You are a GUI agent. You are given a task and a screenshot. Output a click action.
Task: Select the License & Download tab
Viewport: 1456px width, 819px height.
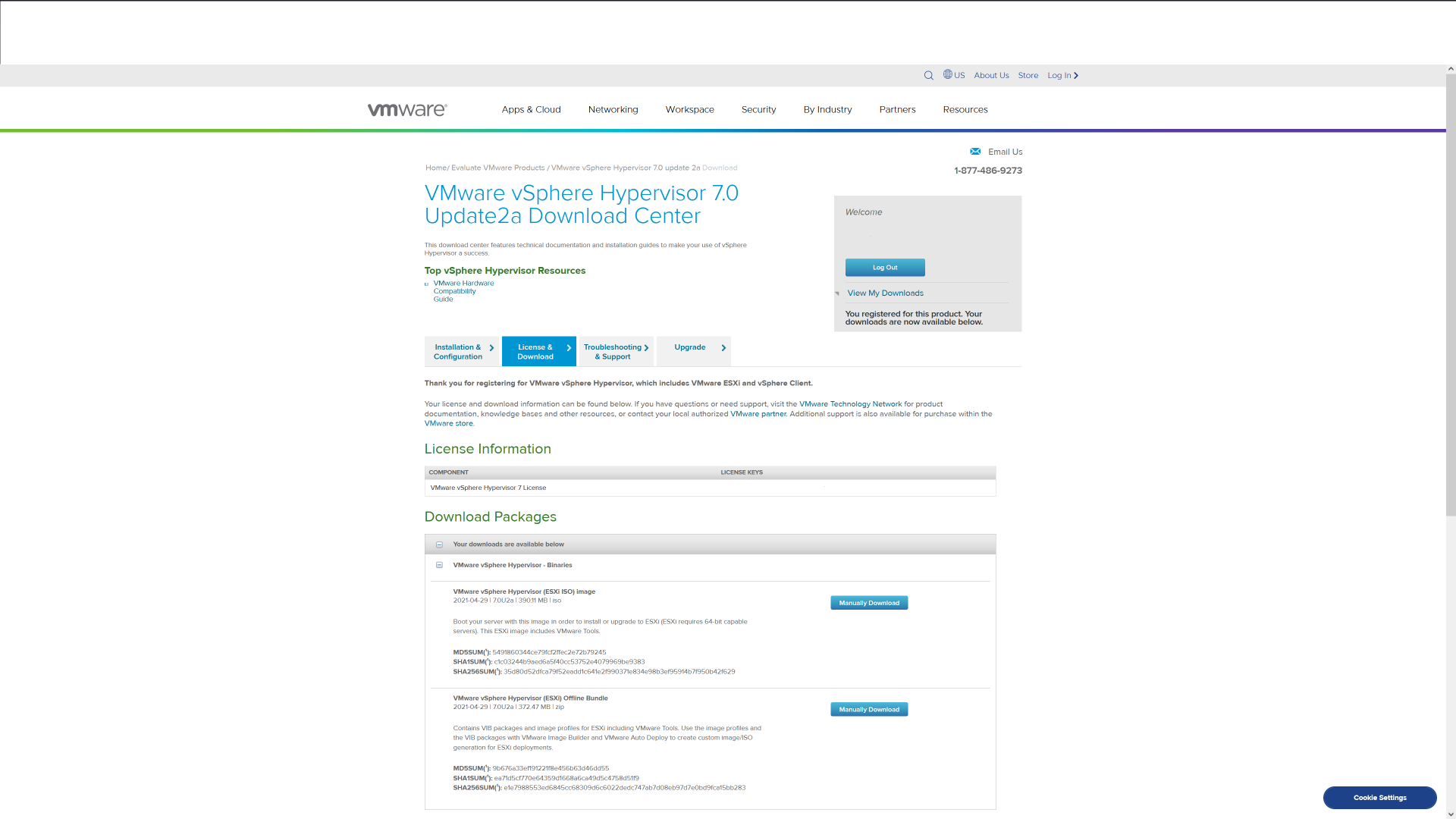tap(538, 351)
